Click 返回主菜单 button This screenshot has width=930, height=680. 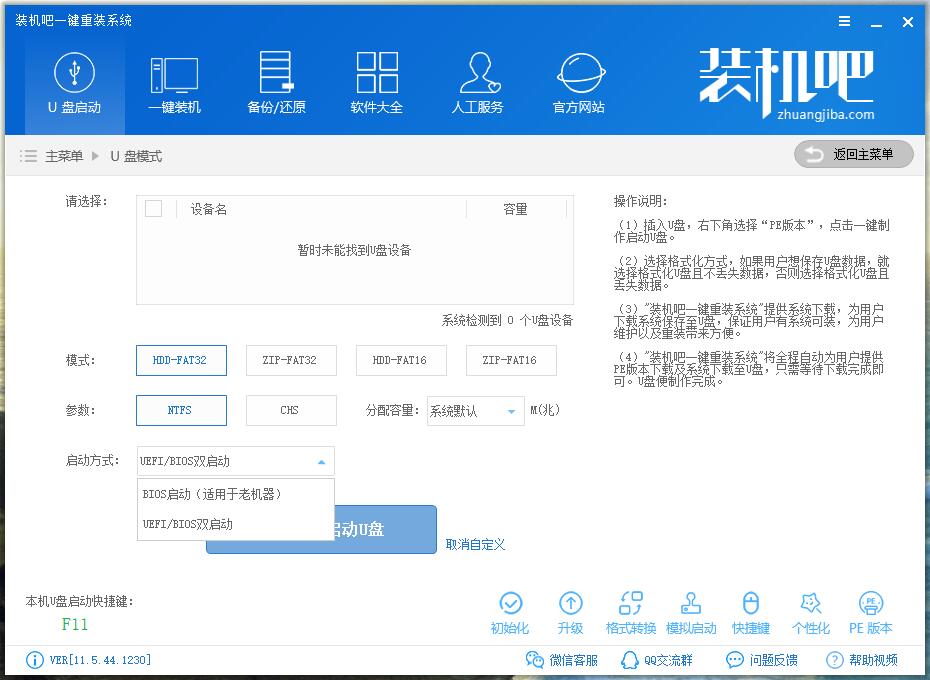[x=853, y=154]
